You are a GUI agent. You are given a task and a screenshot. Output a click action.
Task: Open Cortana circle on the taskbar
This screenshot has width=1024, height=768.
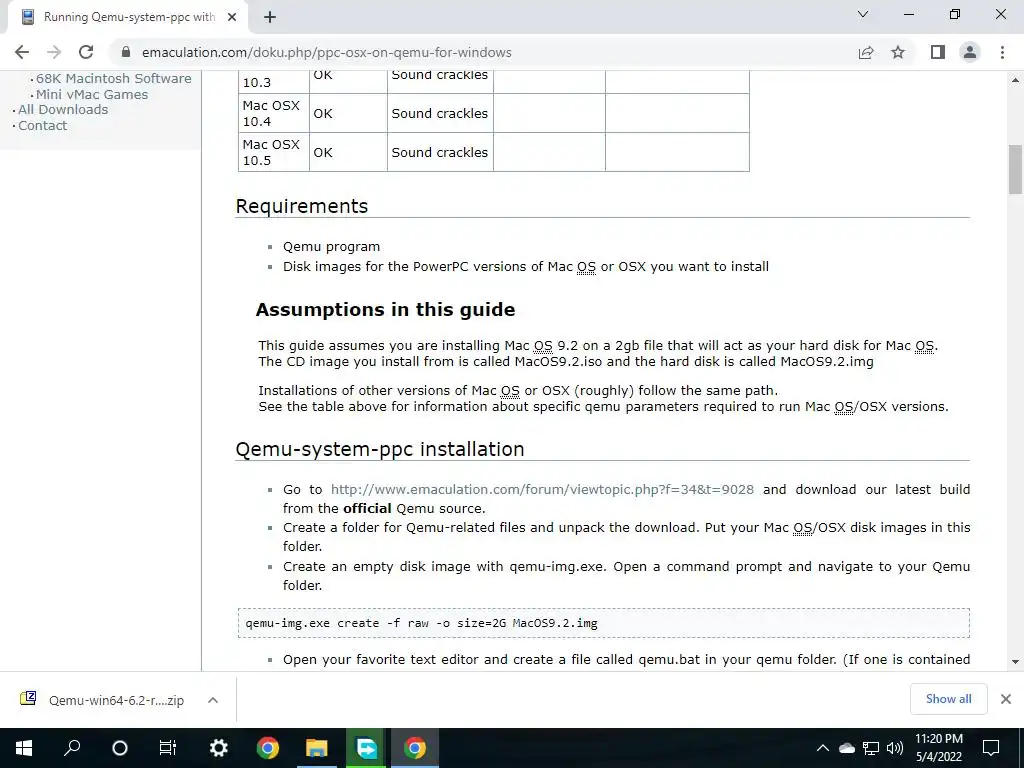120,748
